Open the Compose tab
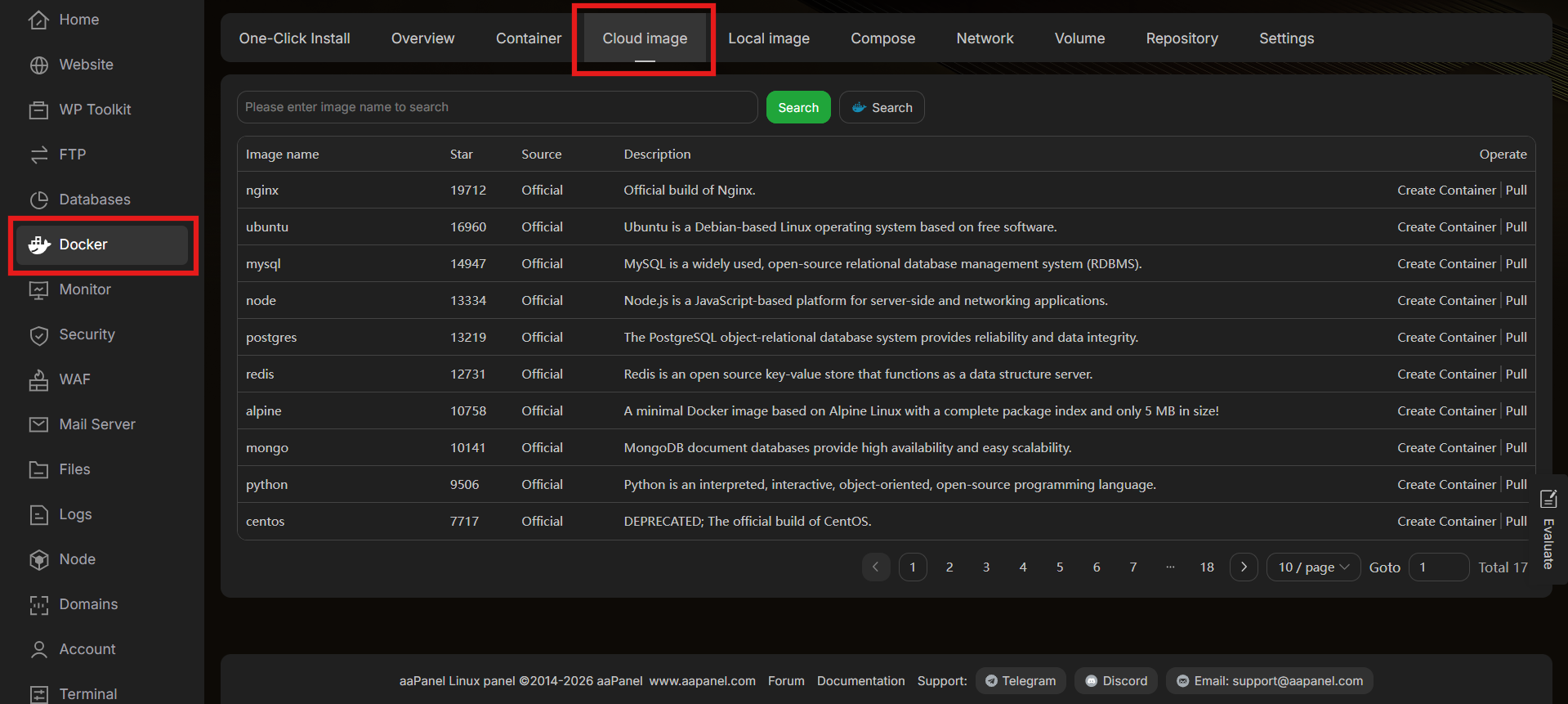The height and width of the screenshot is (704, 1568). pyautogui.click(x=882, y=38)
